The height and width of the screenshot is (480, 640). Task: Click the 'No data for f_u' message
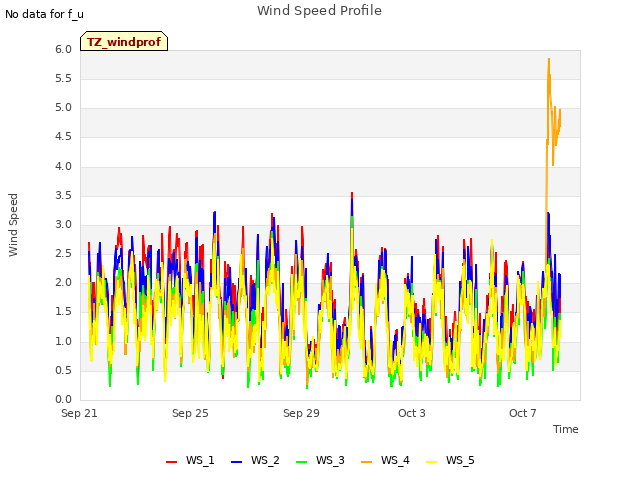(x=44, y=14)
